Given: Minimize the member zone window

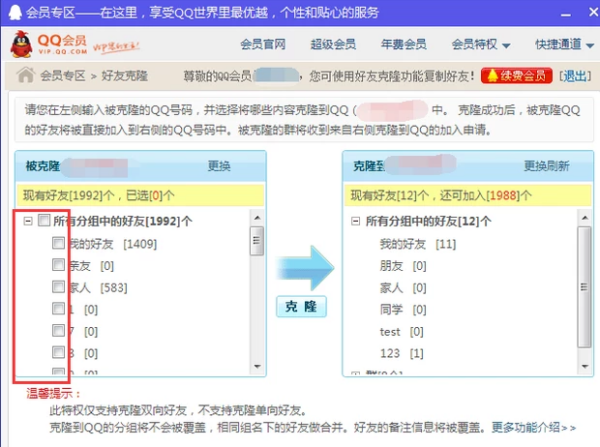Looking at the screenshot, I should click(566, 14).
